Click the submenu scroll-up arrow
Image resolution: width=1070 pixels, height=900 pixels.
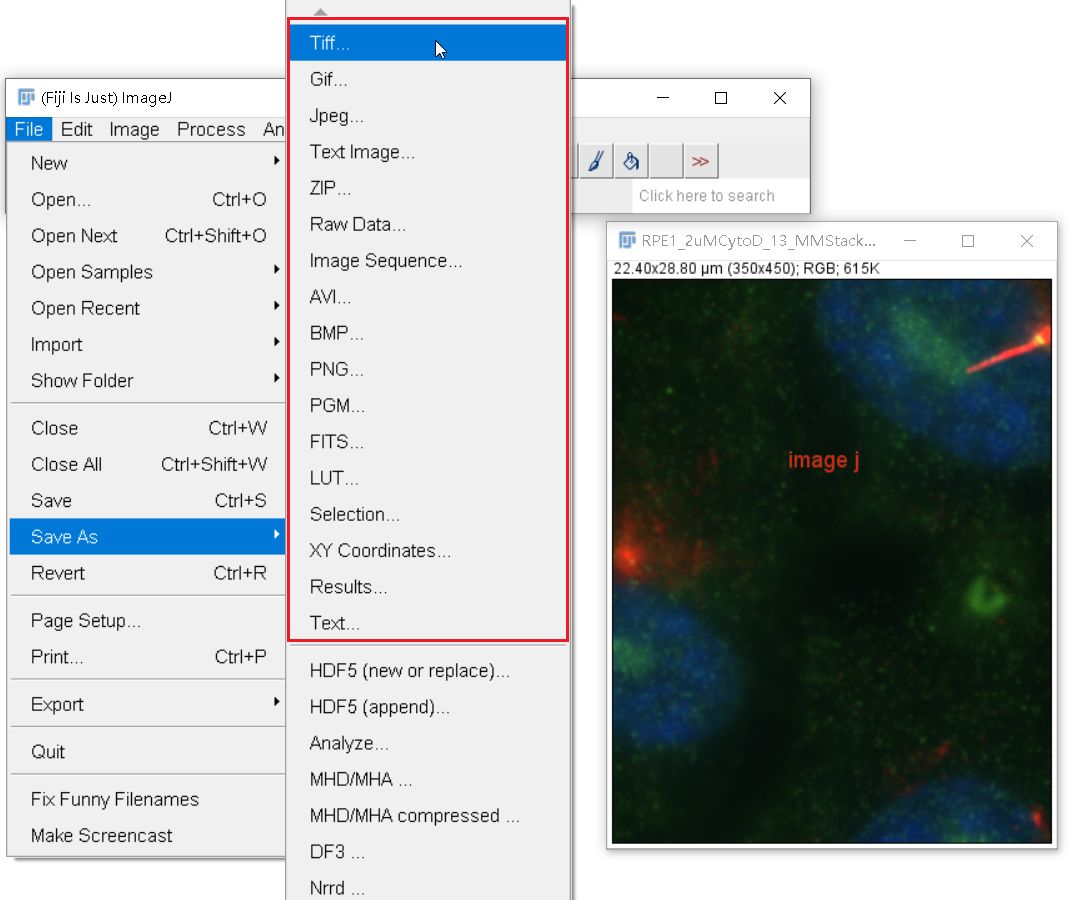321,12
